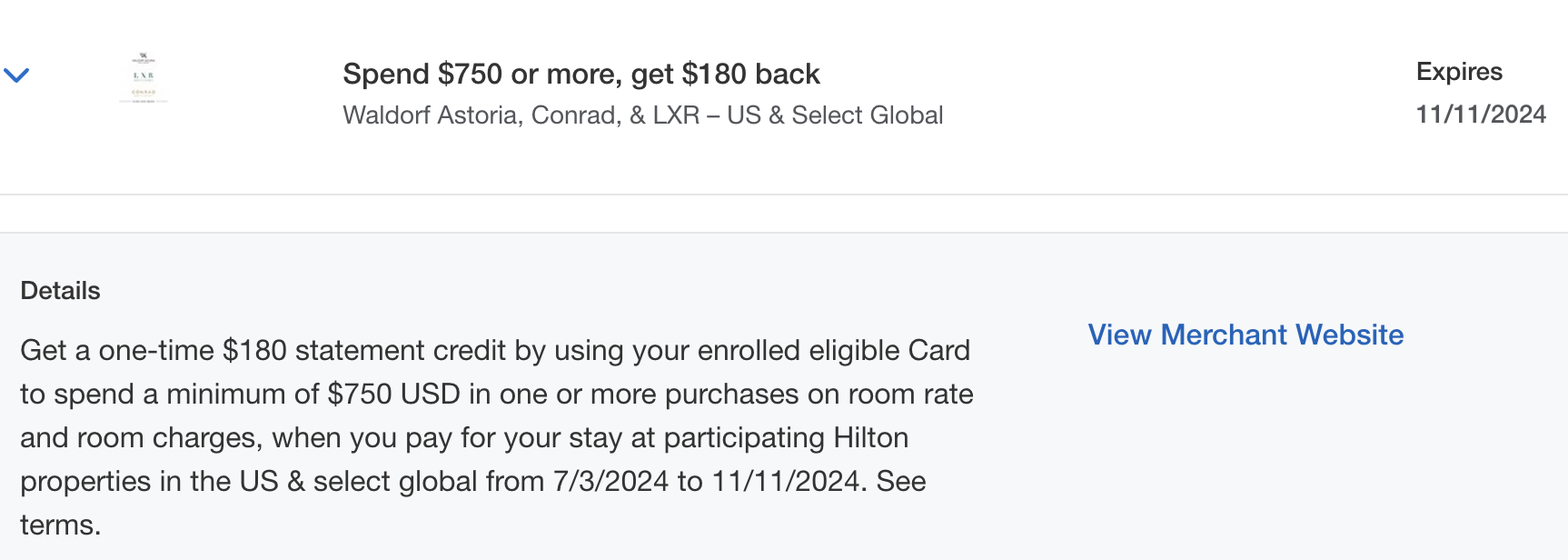This screenshot has height=560, width=1568.
Task: Click the date range 7/3/2024 to 11/11/2024
Action: pyautogui.click(x=709, y=481)
